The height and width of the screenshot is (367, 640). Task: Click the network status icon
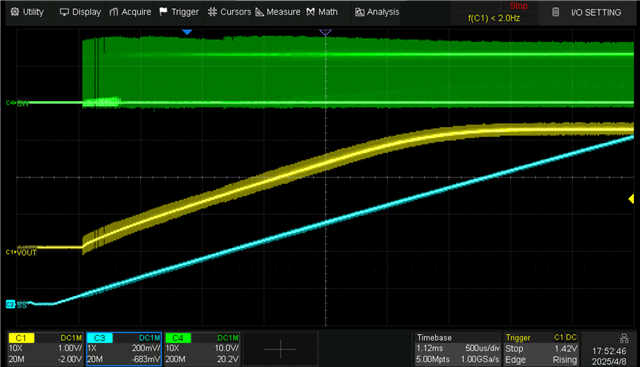[x=624, y=338]
